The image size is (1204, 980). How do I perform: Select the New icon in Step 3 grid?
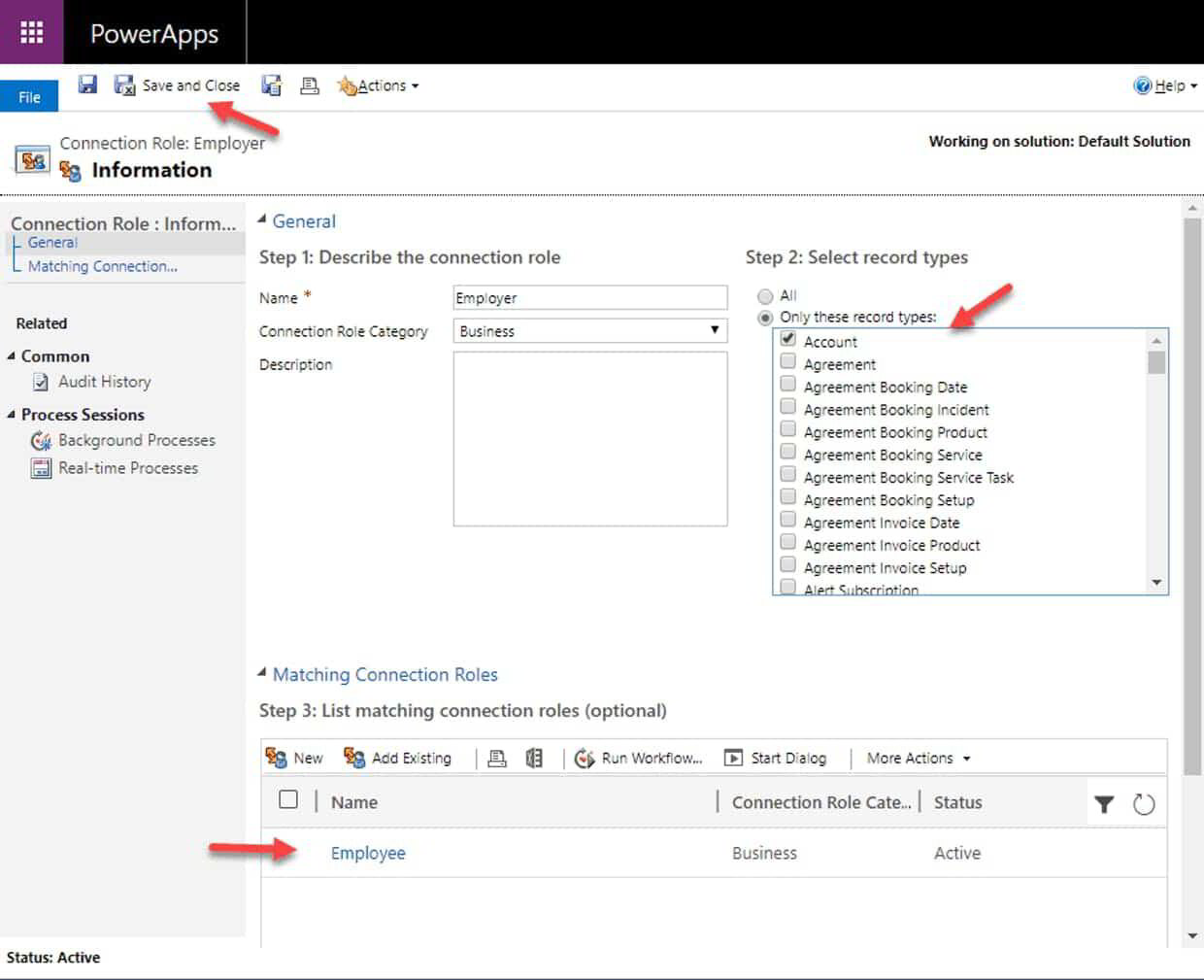(275, 758)
